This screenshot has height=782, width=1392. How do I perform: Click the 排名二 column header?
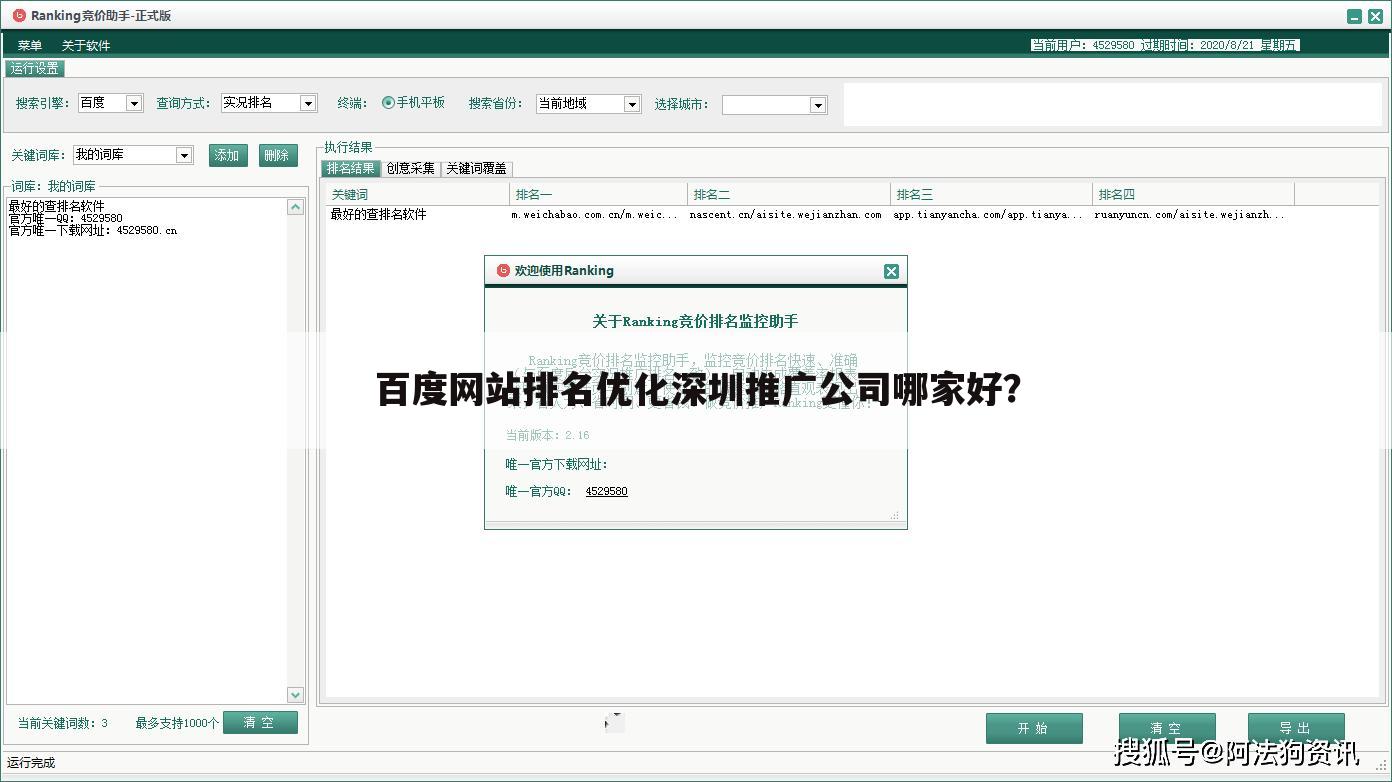(x=789, y=194)
